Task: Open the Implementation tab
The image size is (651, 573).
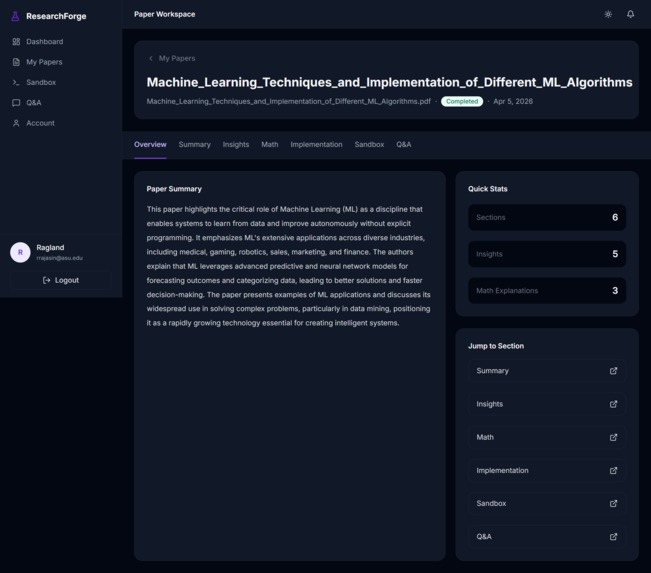Action: pos(316,144)
